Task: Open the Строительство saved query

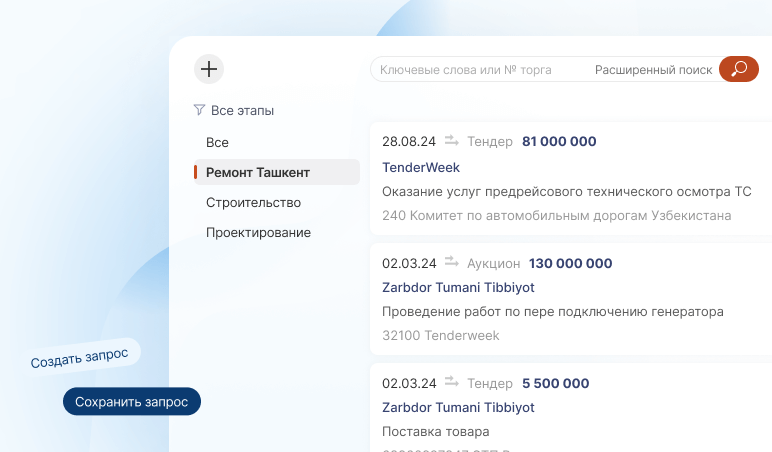Action: pyautogui.click(x=253, y=203)
